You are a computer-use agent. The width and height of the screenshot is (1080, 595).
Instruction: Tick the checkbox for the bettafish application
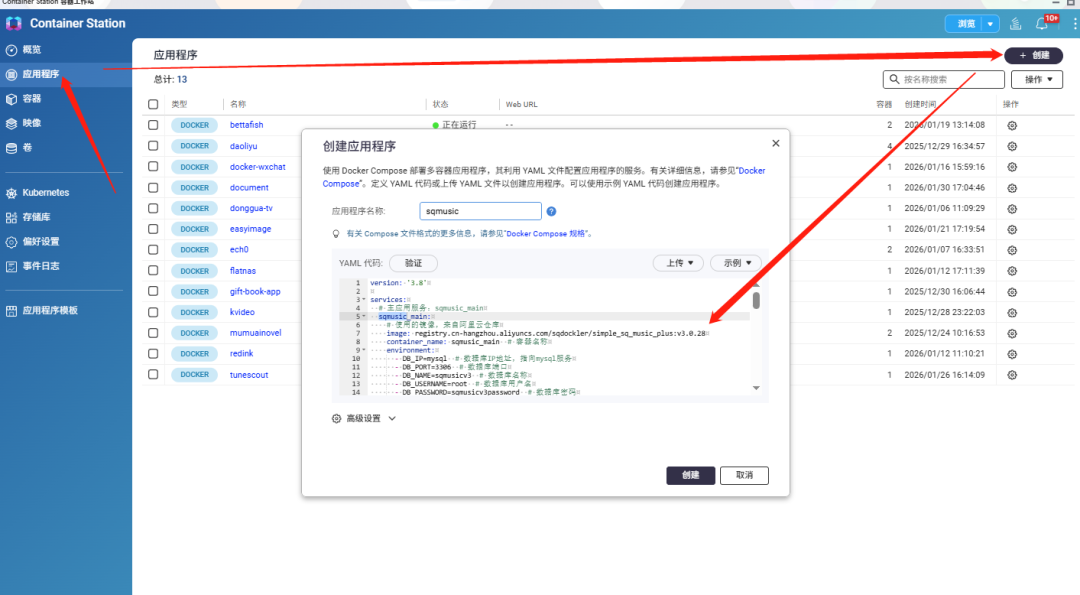pyautogui.click(x=153, y=125)
